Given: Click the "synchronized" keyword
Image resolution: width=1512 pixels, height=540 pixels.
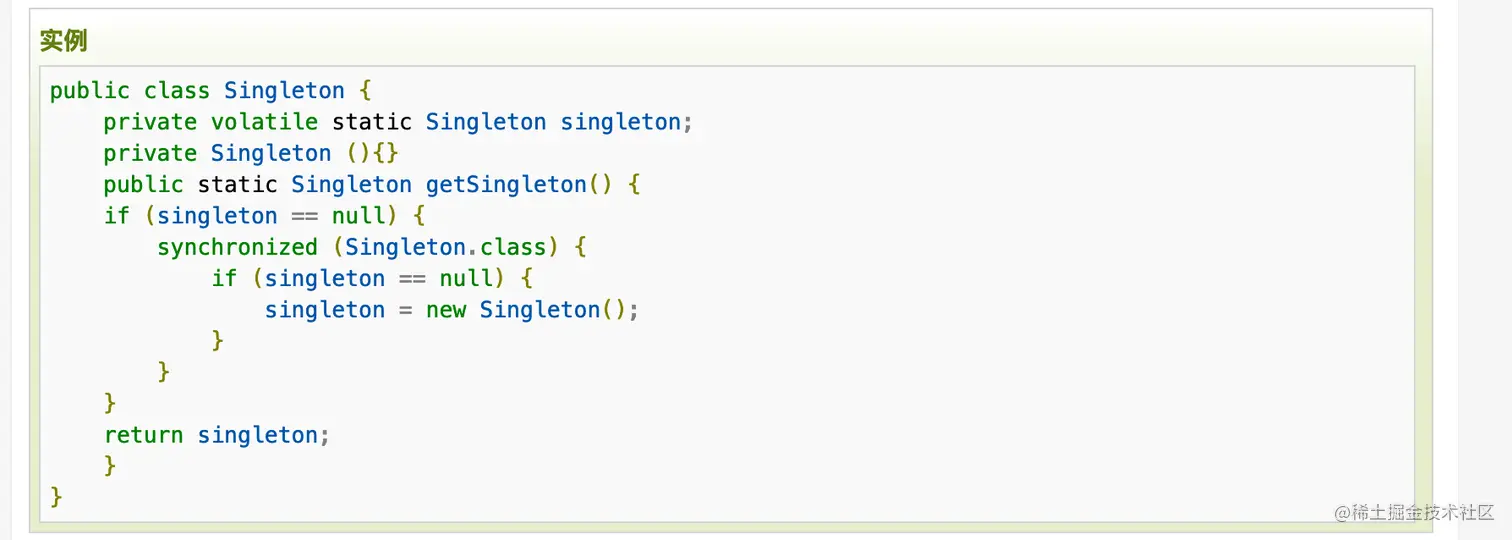Looking at the screenshot, I should click(237, 247).
